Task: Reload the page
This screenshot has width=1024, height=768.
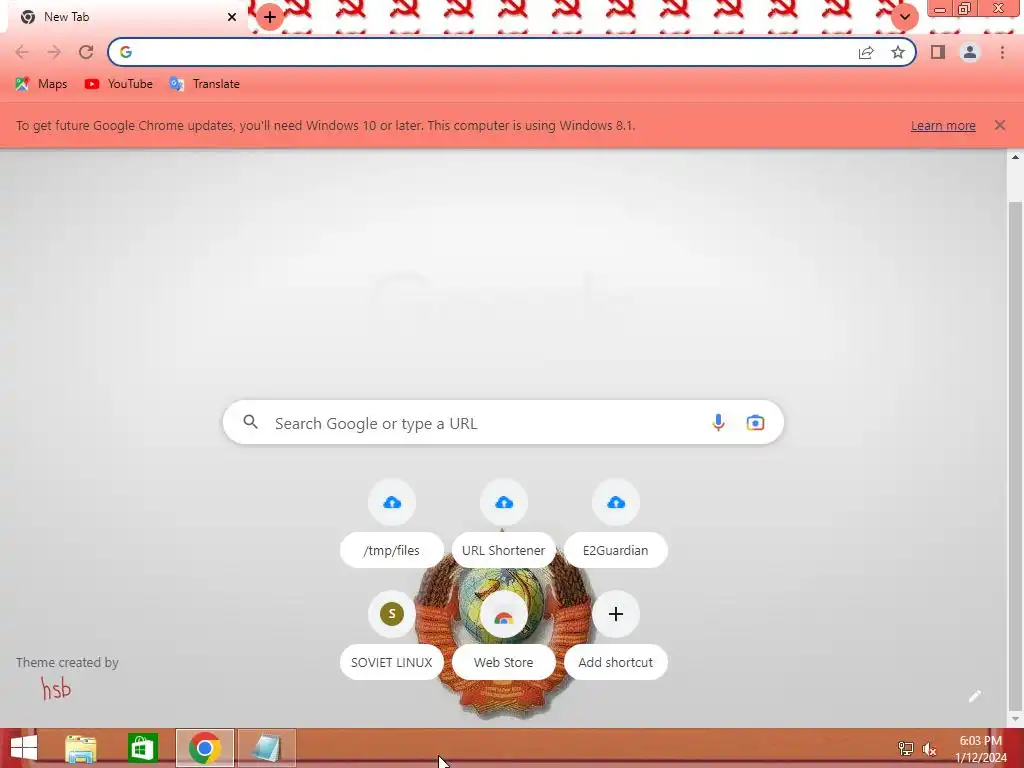Action: click(86, 52)
